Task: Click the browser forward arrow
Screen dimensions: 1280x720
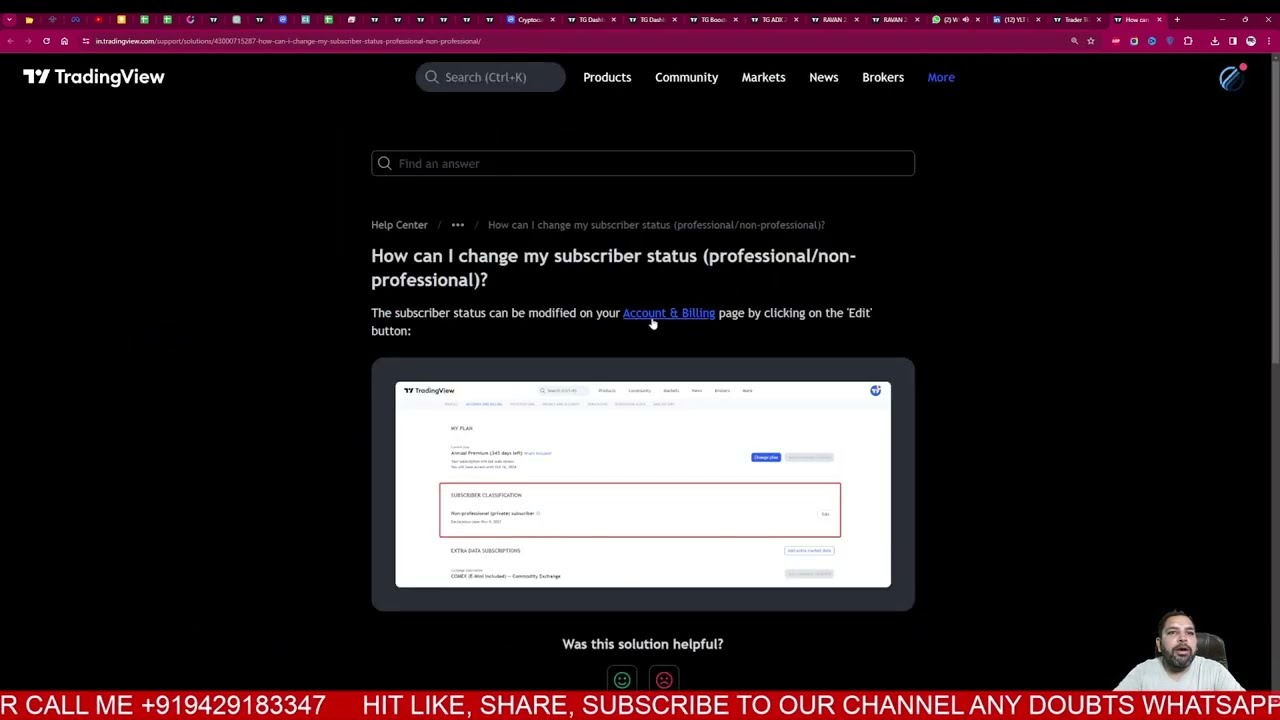Action: coord(28,41)
